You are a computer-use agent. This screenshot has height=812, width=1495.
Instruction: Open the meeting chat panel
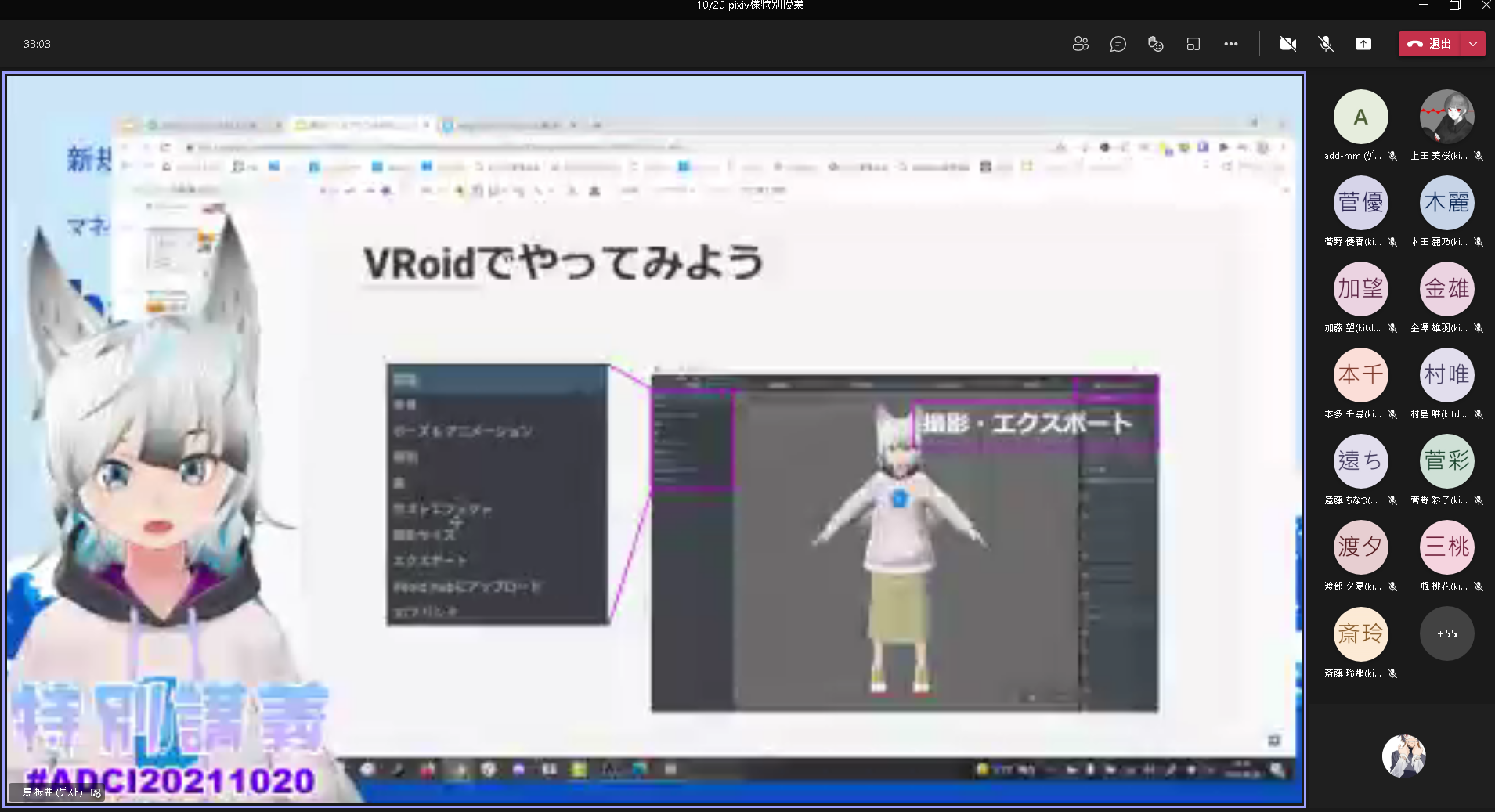(x=1118, y=44)
